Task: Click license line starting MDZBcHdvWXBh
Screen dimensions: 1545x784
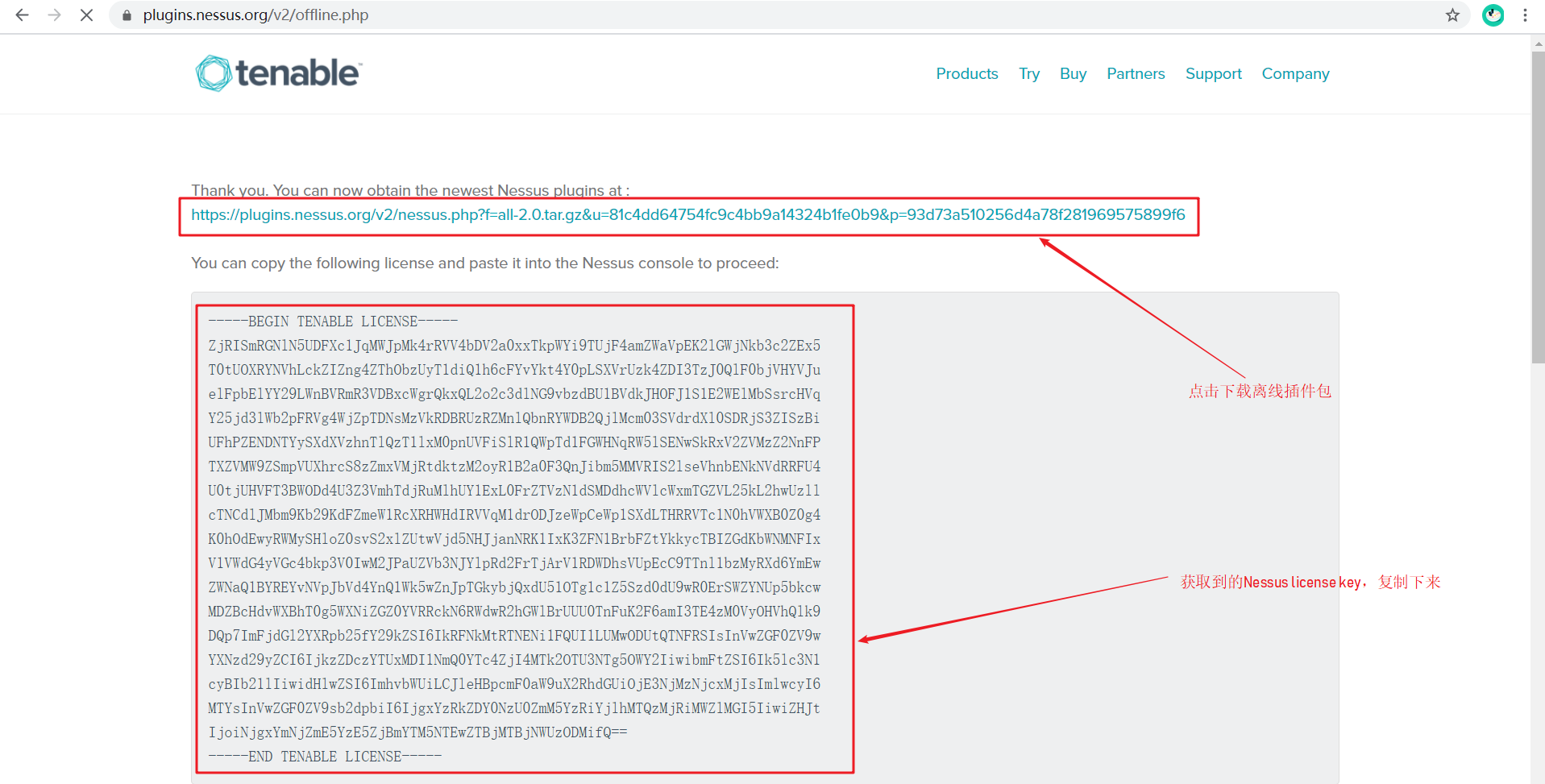Action: tap(514, 612)
